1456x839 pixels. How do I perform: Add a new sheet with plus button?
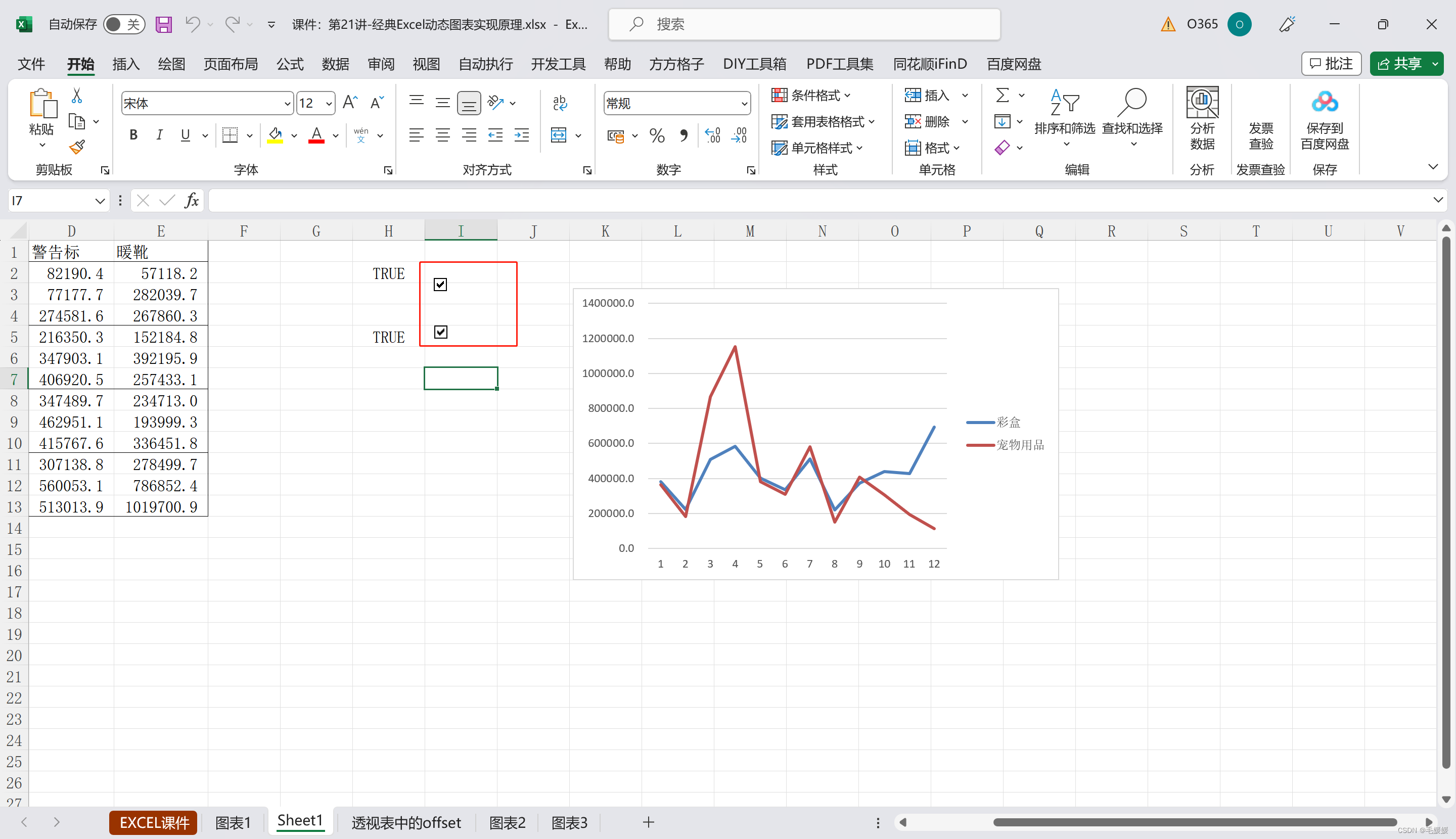[649, 822]
